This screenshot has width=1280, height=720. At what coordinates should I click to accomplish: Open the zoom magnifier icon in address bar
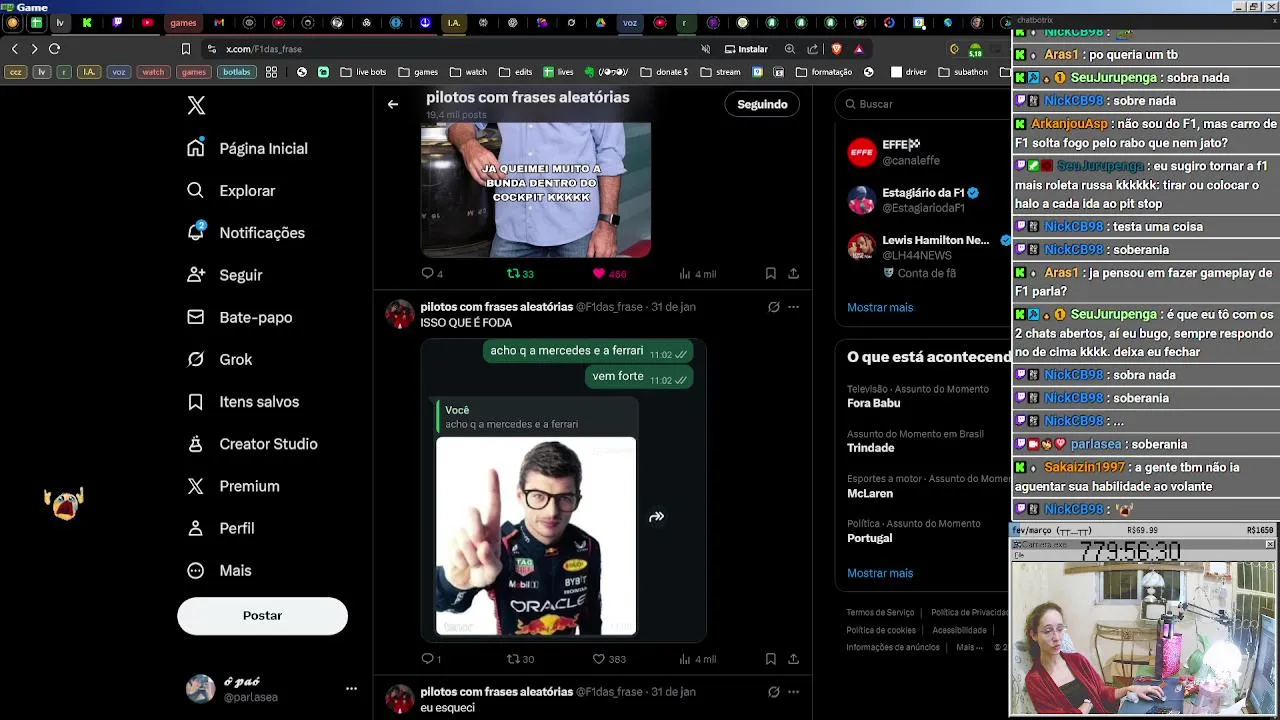[789, 49]
